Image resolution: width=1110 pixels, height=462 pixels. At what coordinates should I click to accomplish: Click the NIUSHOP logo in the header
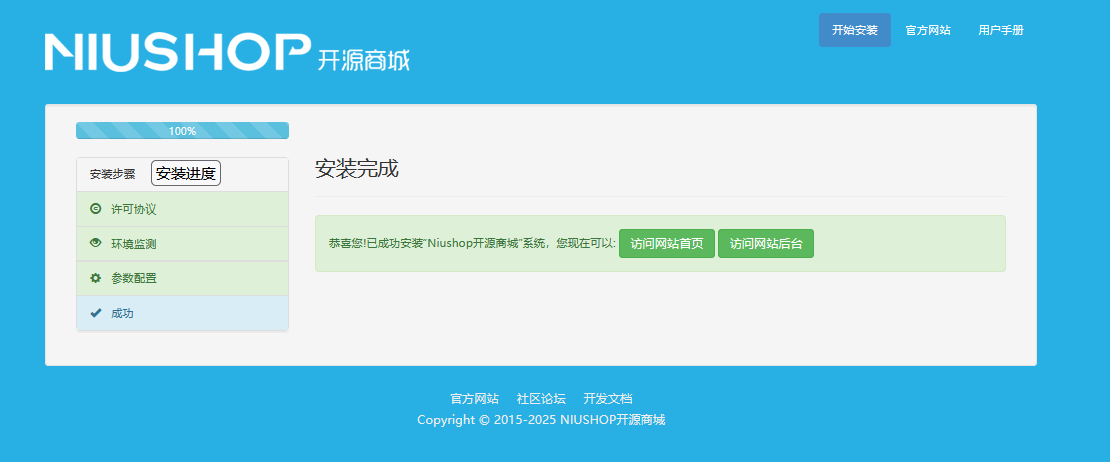[x=178, y=52]
